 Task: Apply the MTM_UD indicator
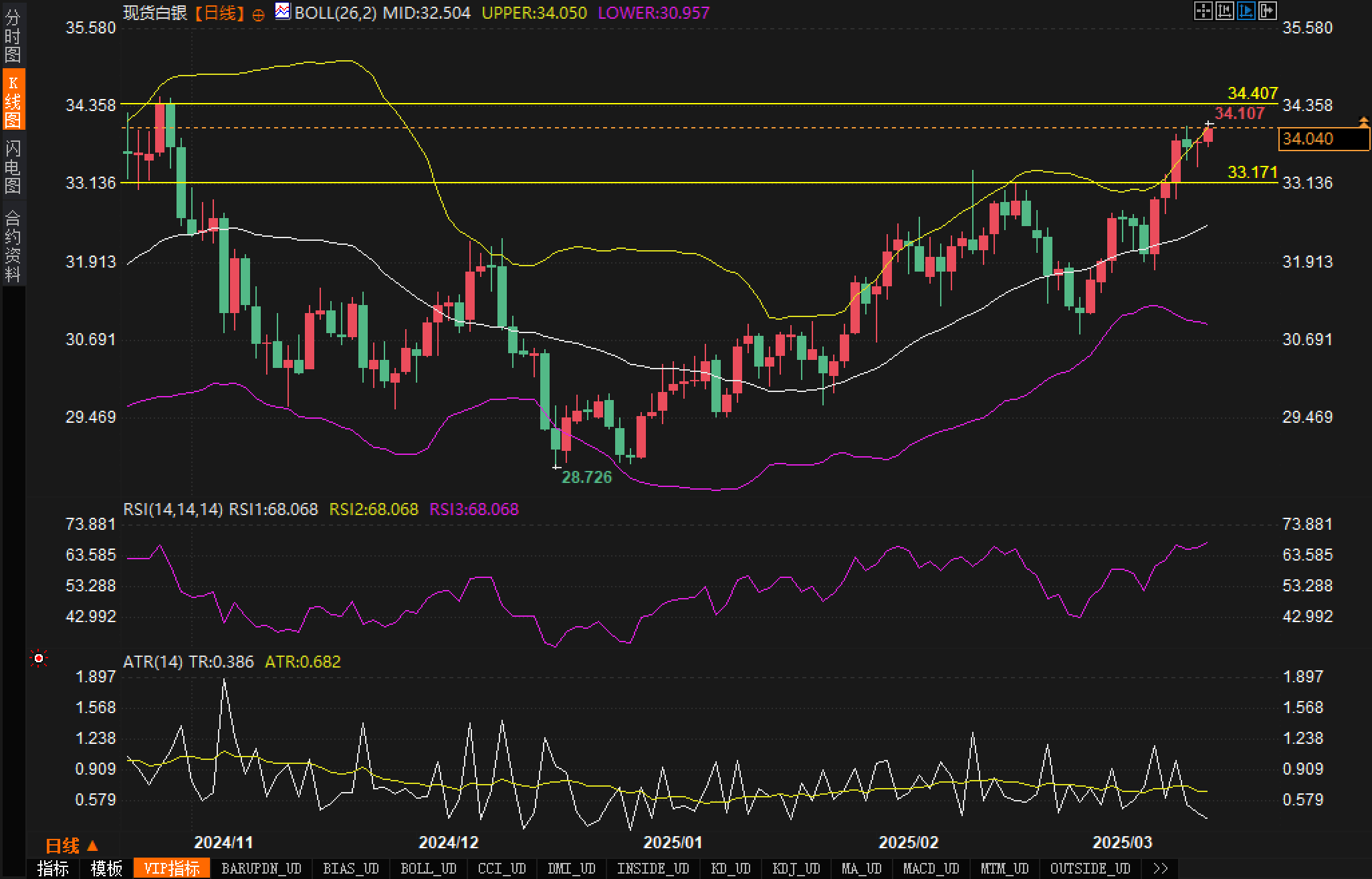(1005, 868)
